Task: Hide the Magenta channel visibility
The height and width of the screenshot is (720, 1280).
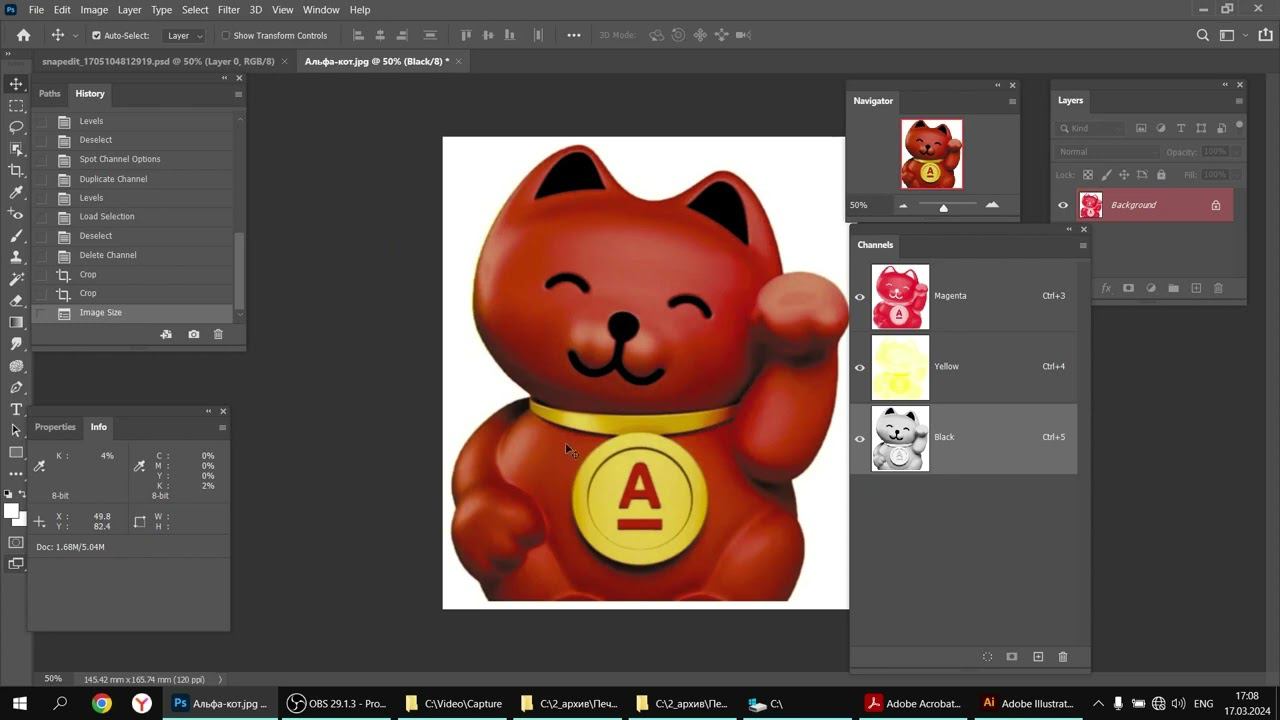Action: [x=859, y=297]
